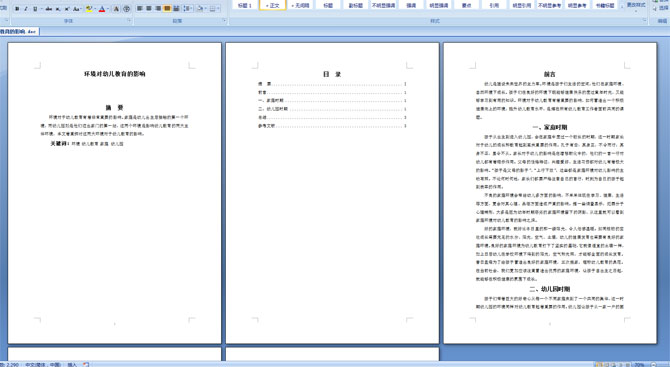The height and width of the screenshot is (367, 670).
Task: Apply strikethrough to selected text
Action: [49, 9]
